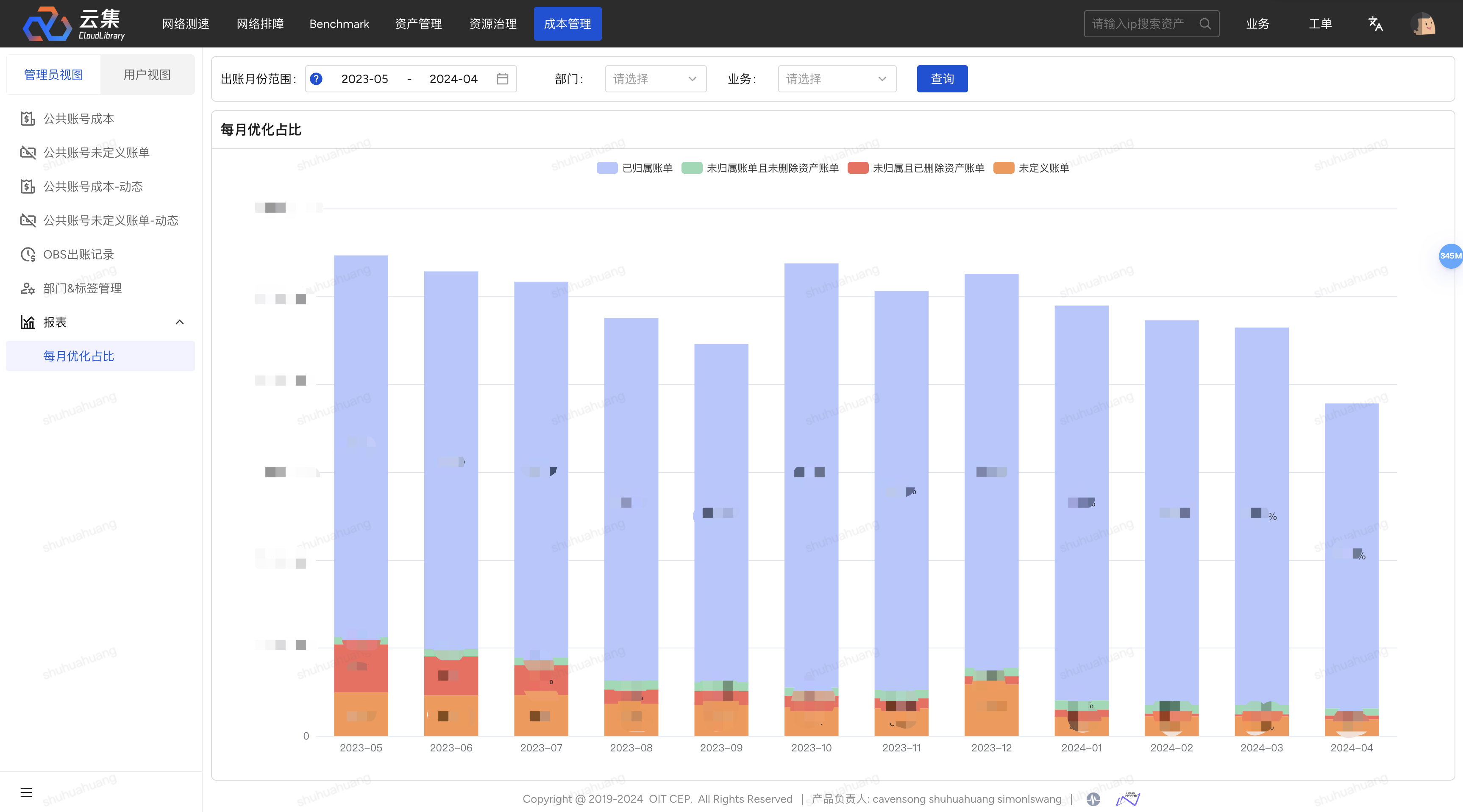Toggle 未定义账单 legend series

point(1031,168)
